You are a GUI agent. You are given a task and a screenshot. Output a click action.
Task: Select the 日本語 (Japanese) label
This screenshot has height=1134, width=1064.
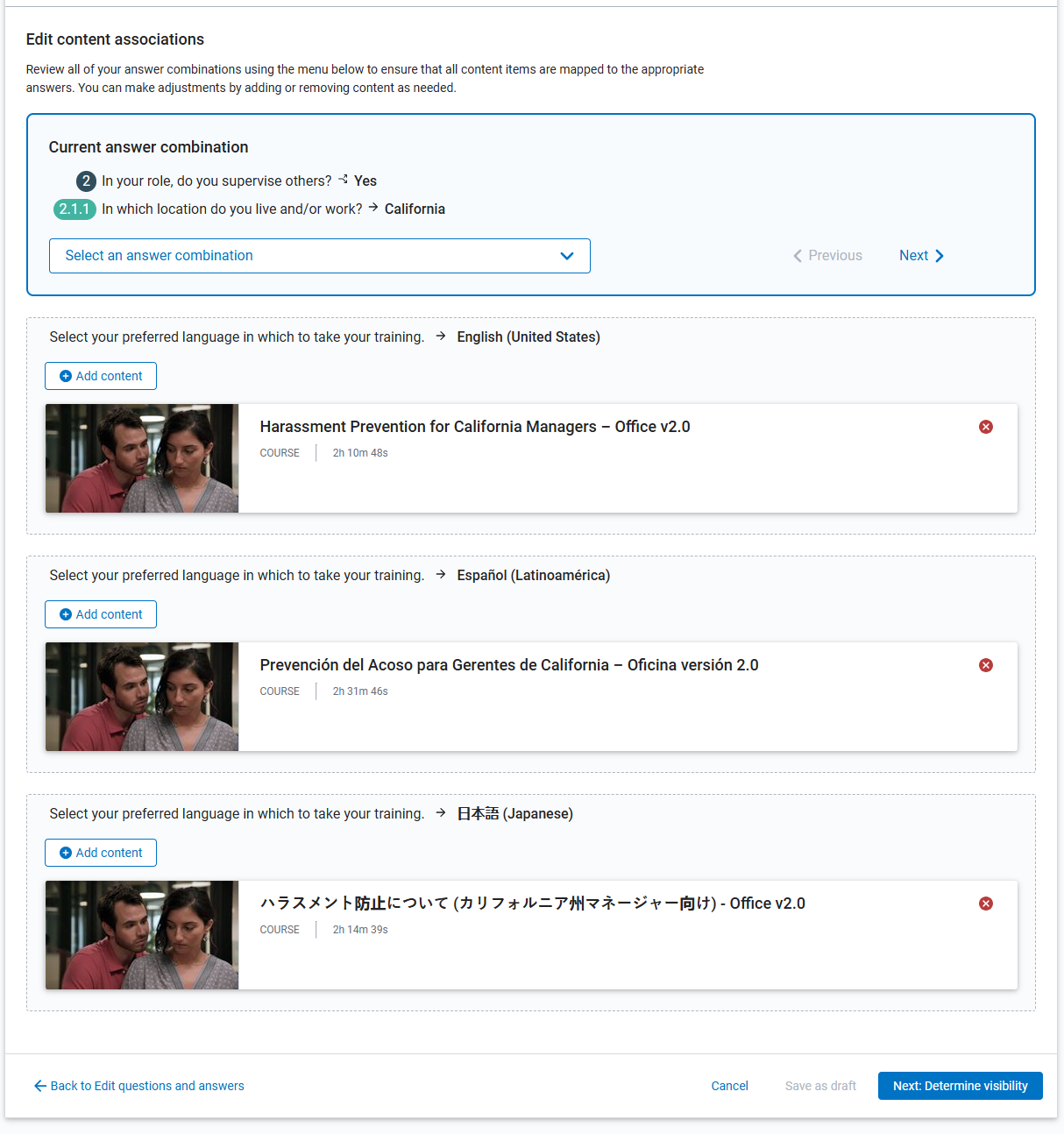[515, 814]
